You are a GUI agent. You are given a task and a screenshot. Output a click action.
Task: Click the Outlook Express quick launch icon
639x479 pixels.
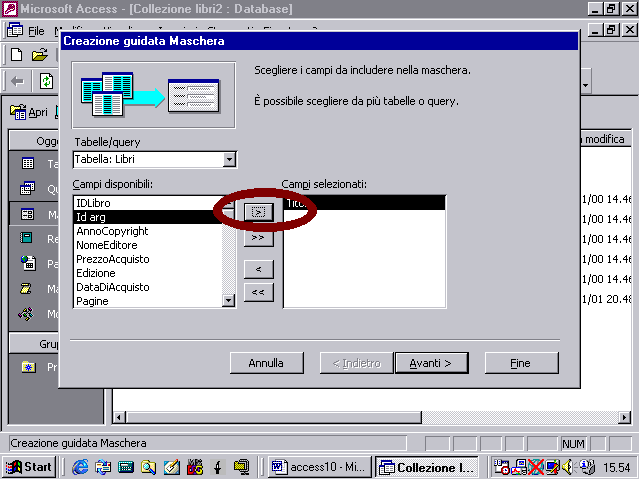(x=103, y=467)
